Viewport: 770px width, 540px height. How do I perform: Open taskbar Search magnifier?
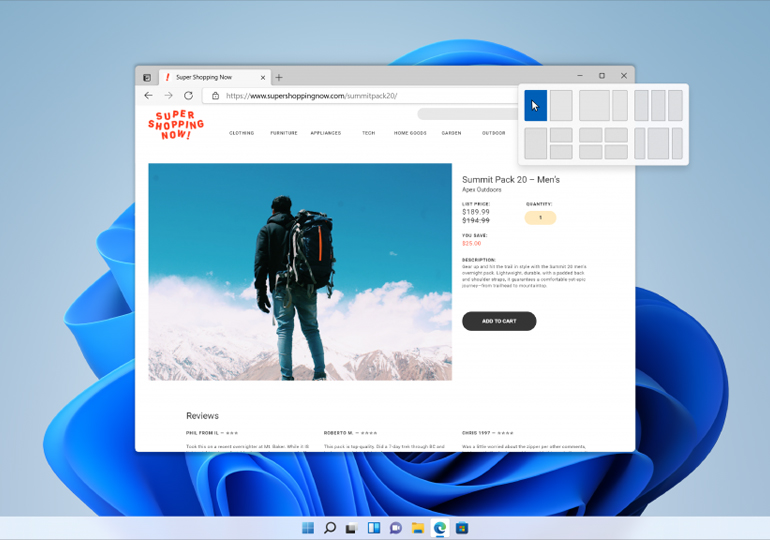(x=330, y=528)
